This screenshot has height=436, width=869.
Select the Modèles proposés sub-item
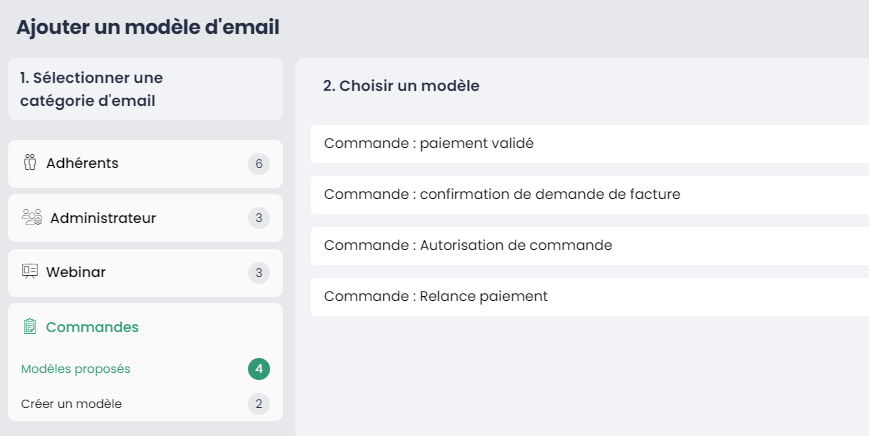(x=76, y=369)
